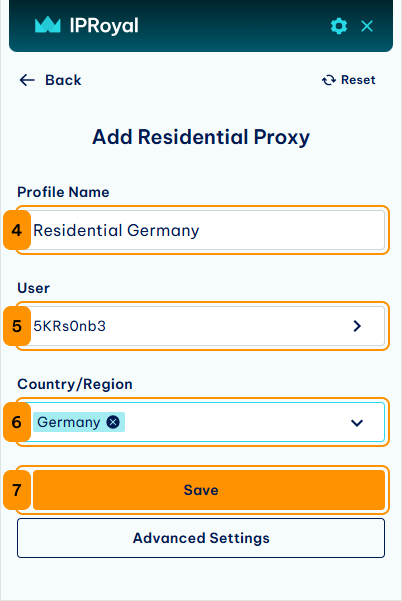Expand the User selector chevron
This screenshot has height=601, width=402.
(357, 326)
